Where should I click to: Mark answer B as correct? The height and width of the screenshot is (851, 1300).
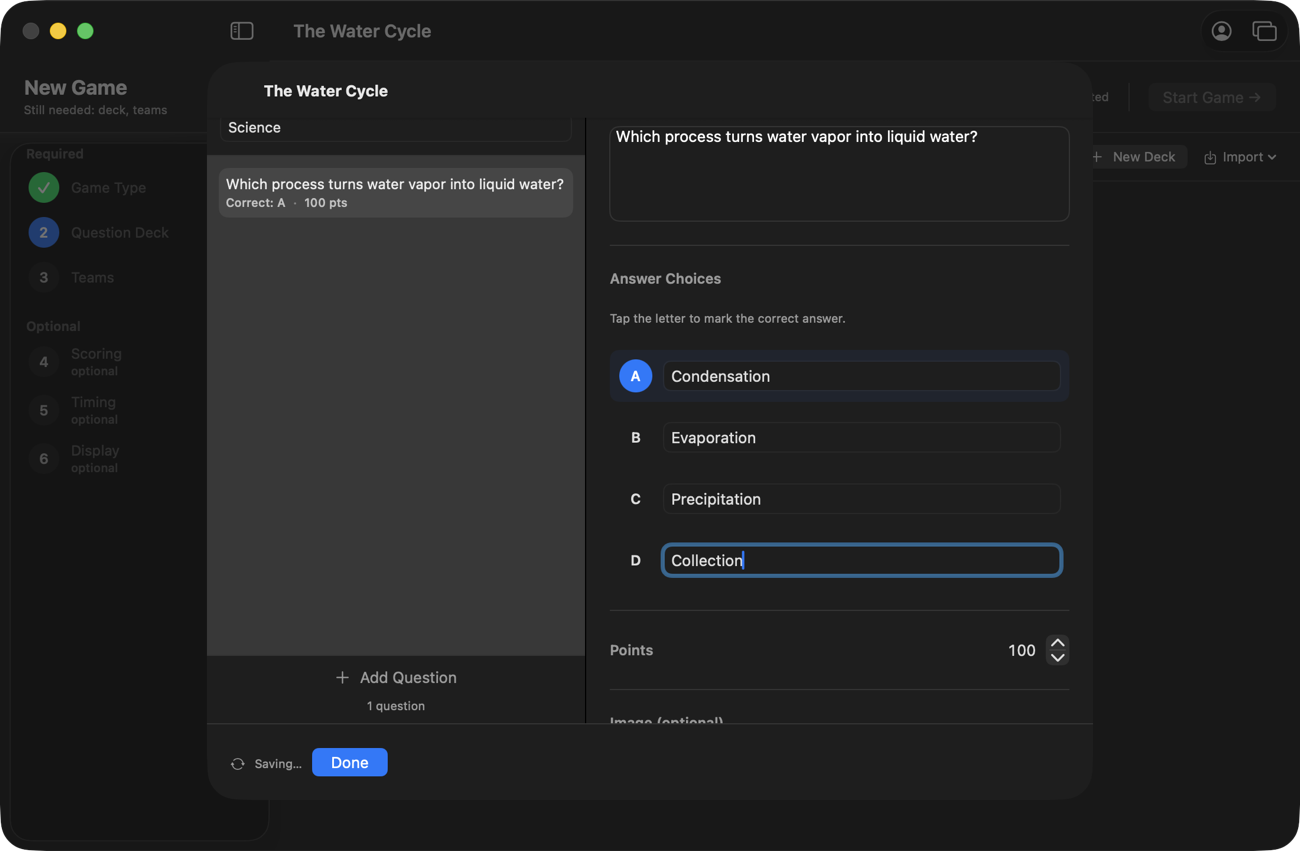(635, 438)
